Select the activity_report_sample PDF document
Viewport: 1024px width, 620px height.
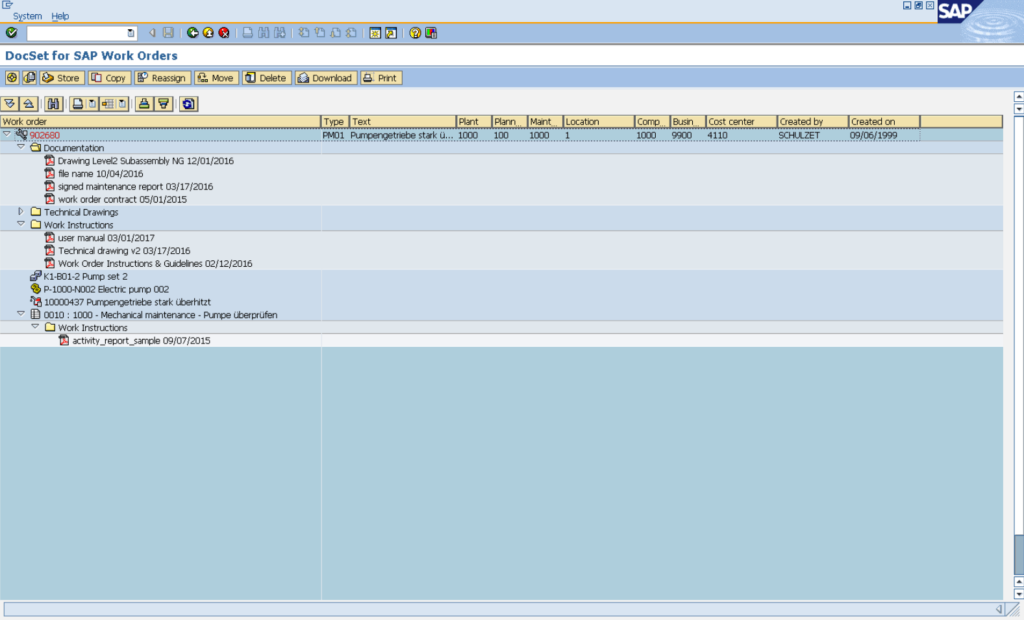140,340
